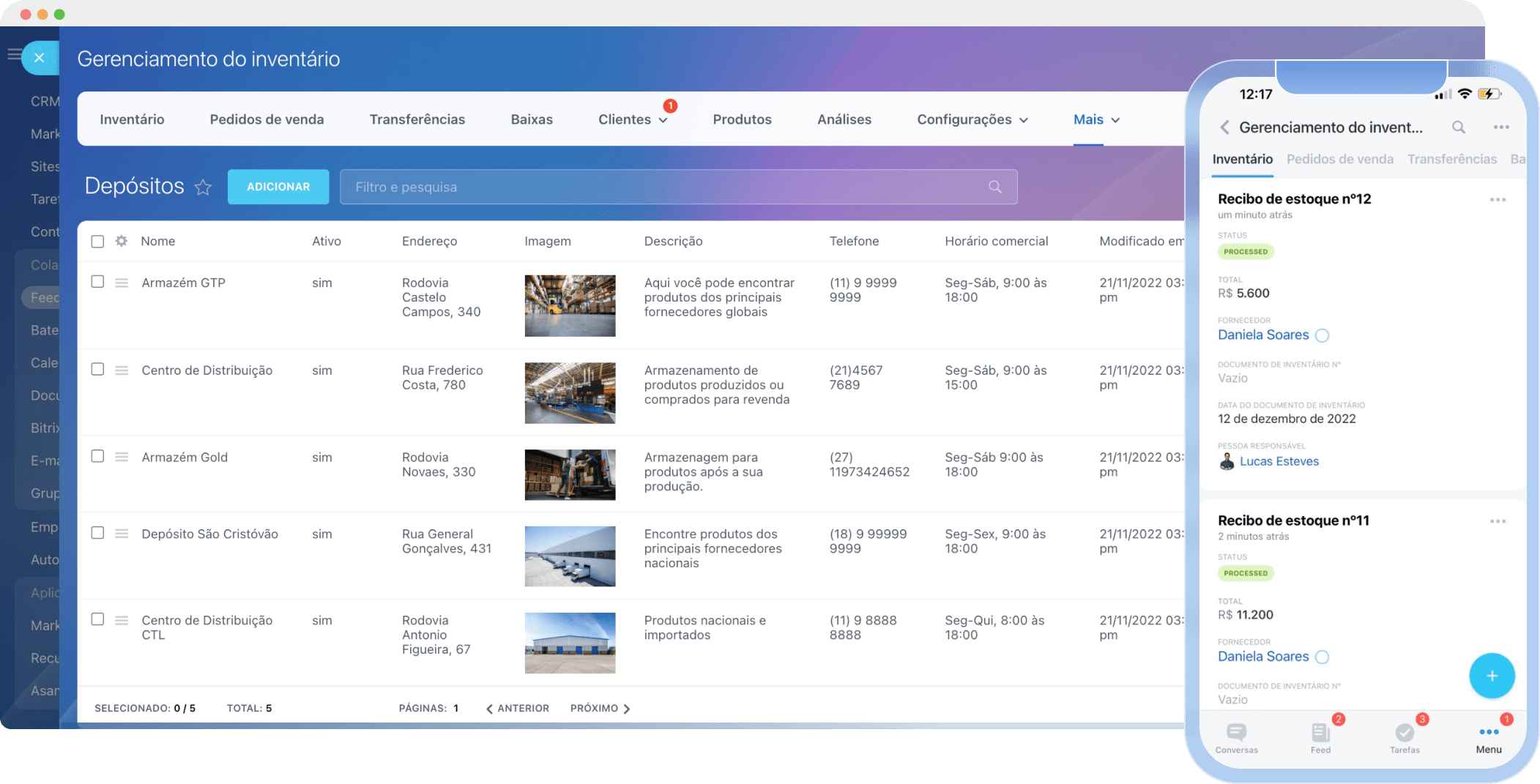Tap the mobile back arrow
This screenshot has height=784, width=1540.
tap(1224, 127)
